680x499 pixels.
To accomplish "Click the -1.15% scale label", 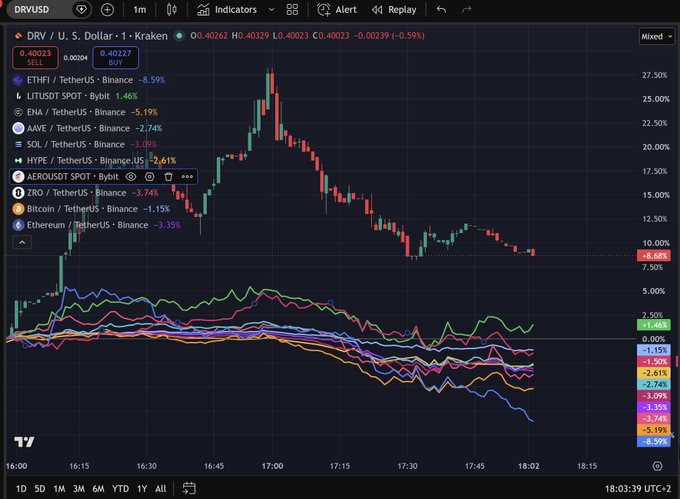I will tap(654, 350).
